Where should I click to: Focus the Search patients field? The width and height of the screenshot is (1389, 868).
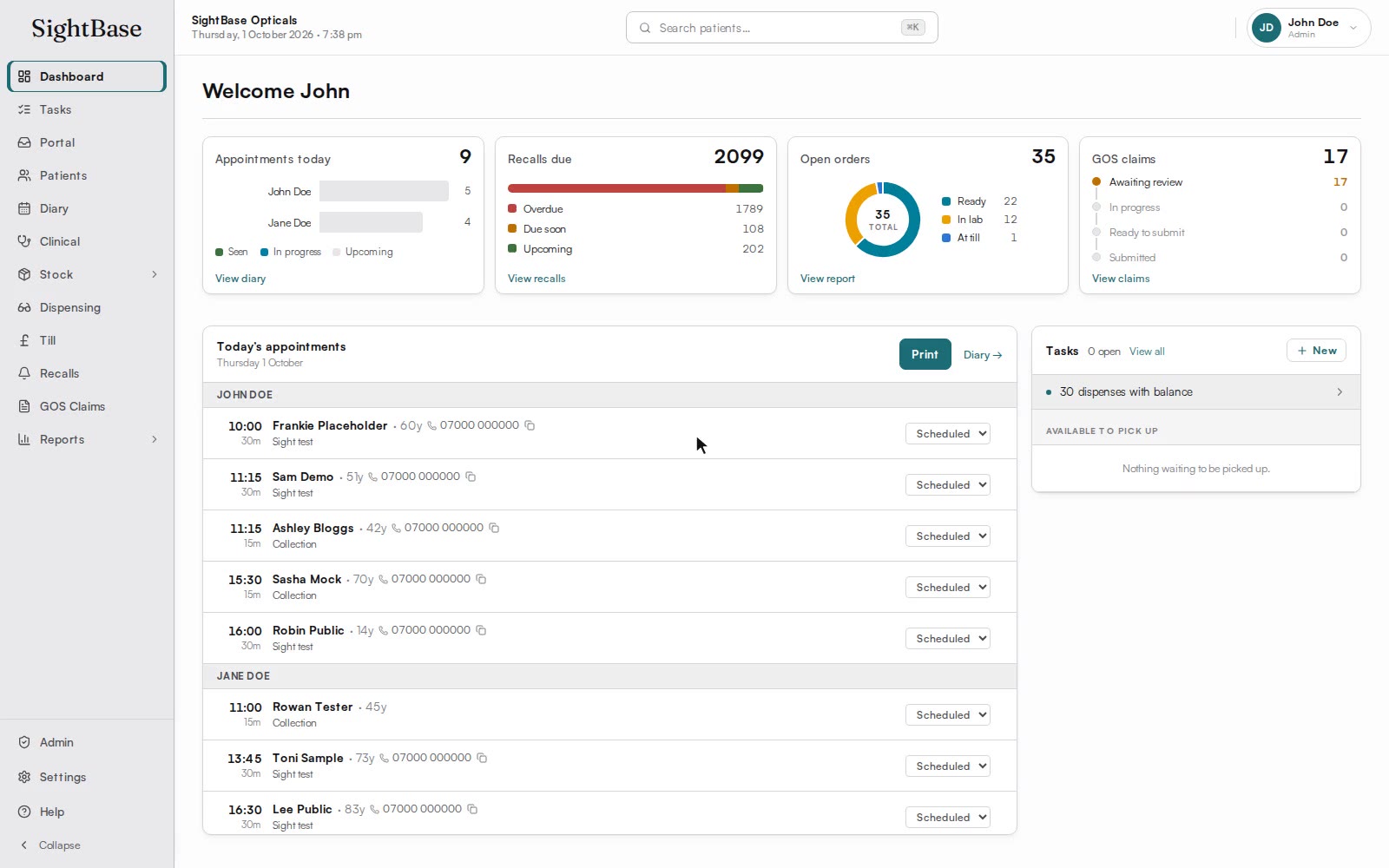(x=782, y=28)
